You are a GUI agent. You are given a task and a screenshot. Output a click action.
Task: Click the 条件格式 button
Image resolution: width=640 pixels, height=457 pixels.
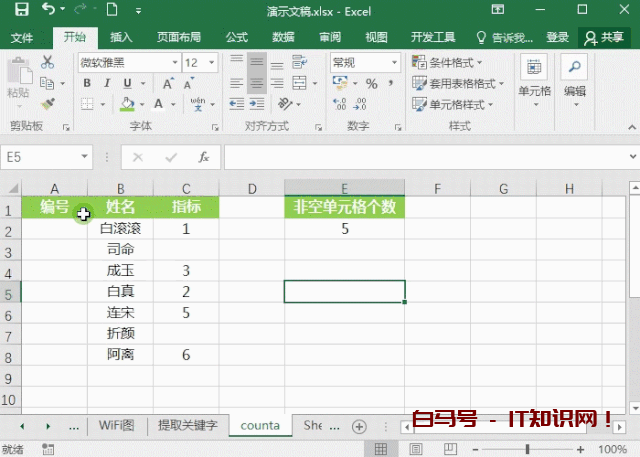(460, 62)
